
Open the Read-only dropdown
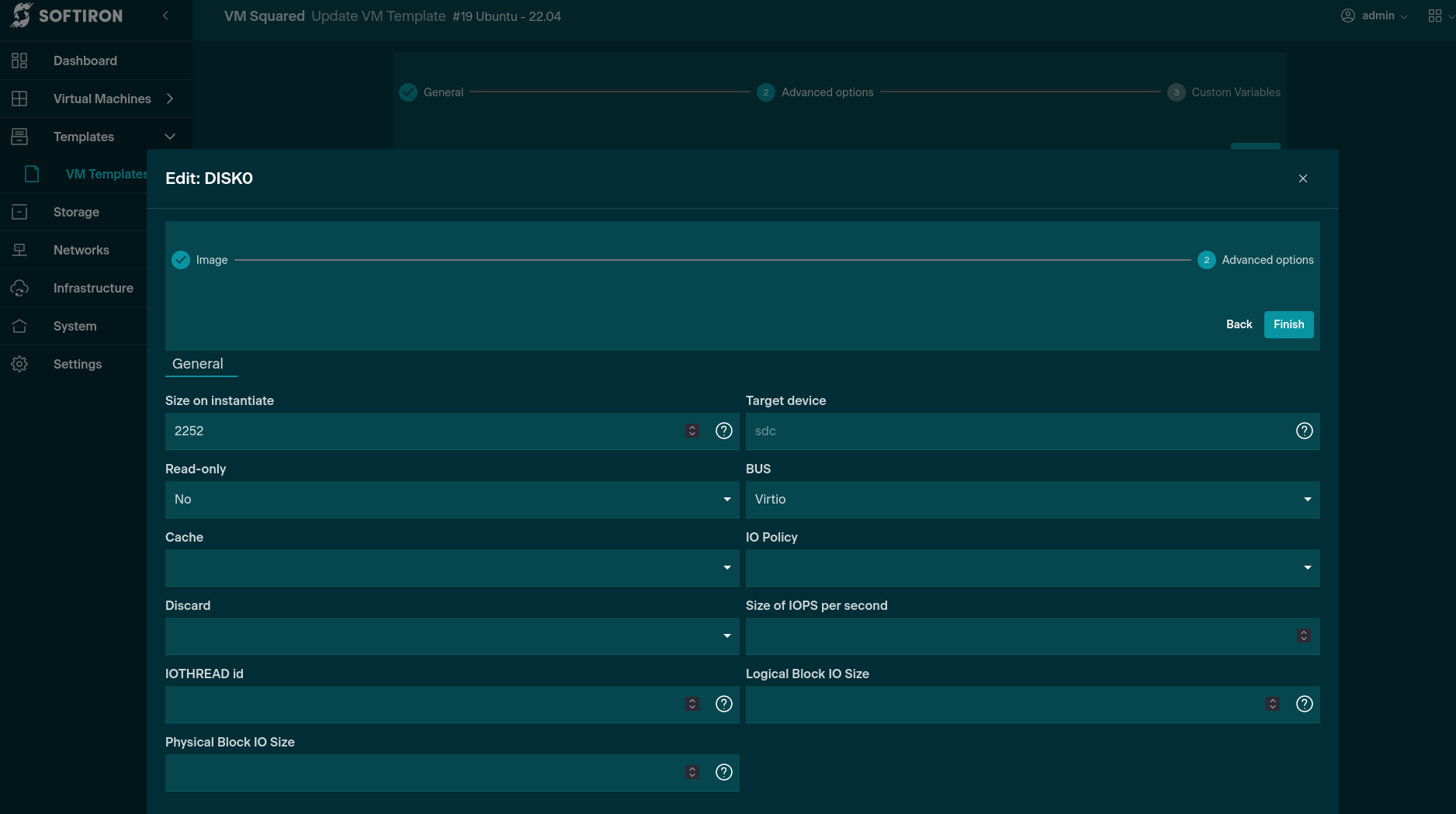452,499
